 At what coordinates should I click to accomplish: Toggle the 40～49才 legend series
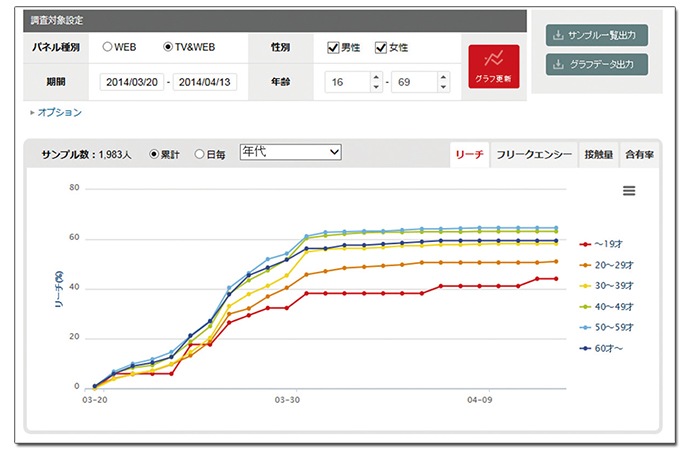pyautogui.click(x=606, y=307)
